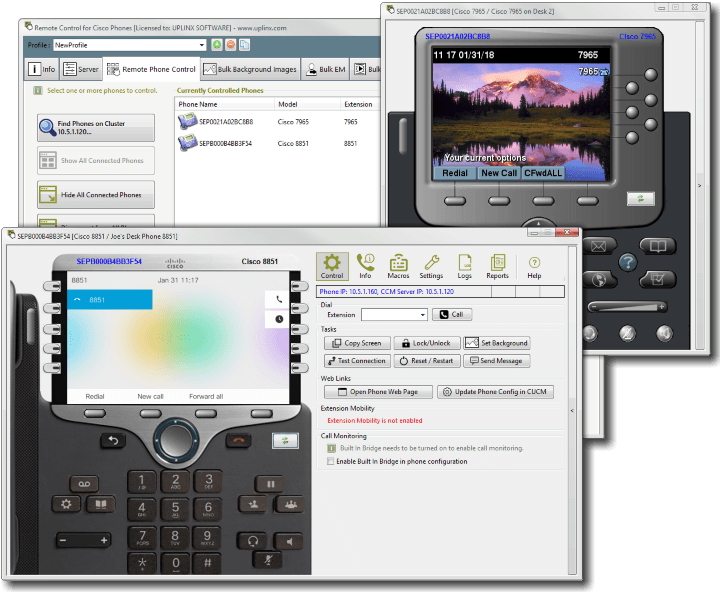Click red end-call key on 8851 phone
Image resolution: width=720 pixels, height=592 pixels.
[238, 440]
